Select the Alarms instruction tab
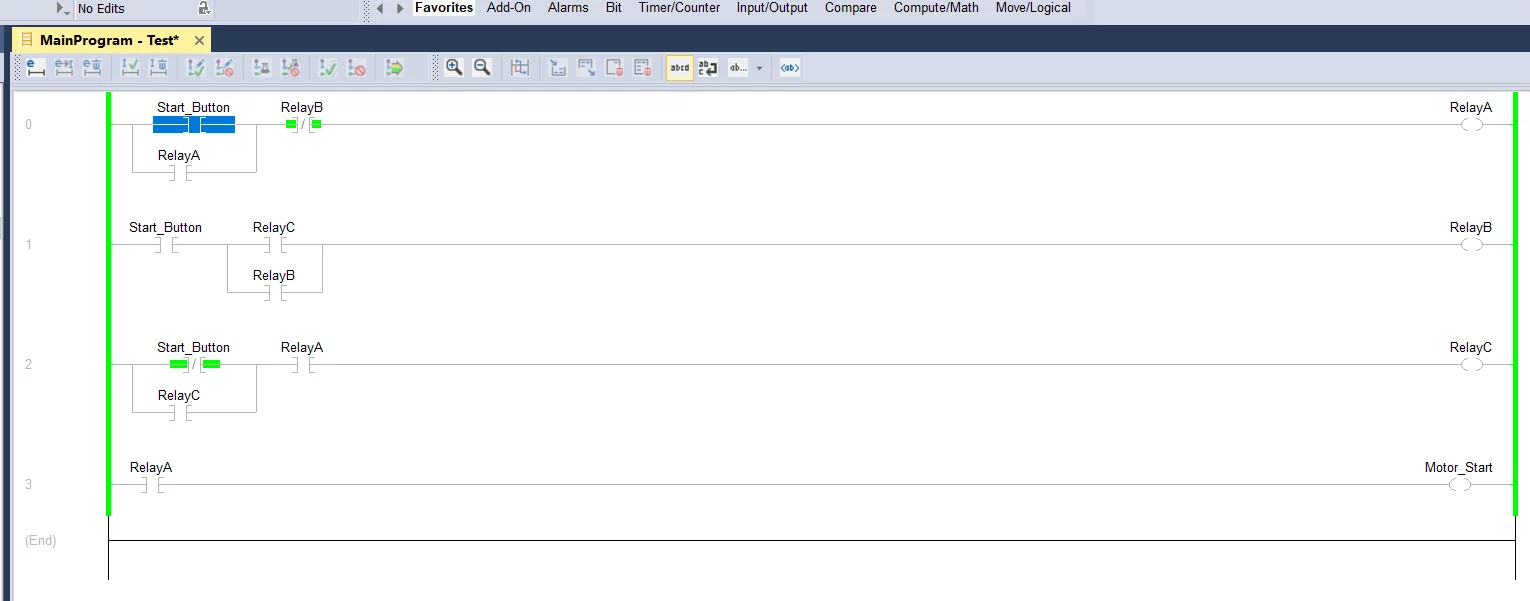This screenshot has width=1530, height=601. coord(568,8)
